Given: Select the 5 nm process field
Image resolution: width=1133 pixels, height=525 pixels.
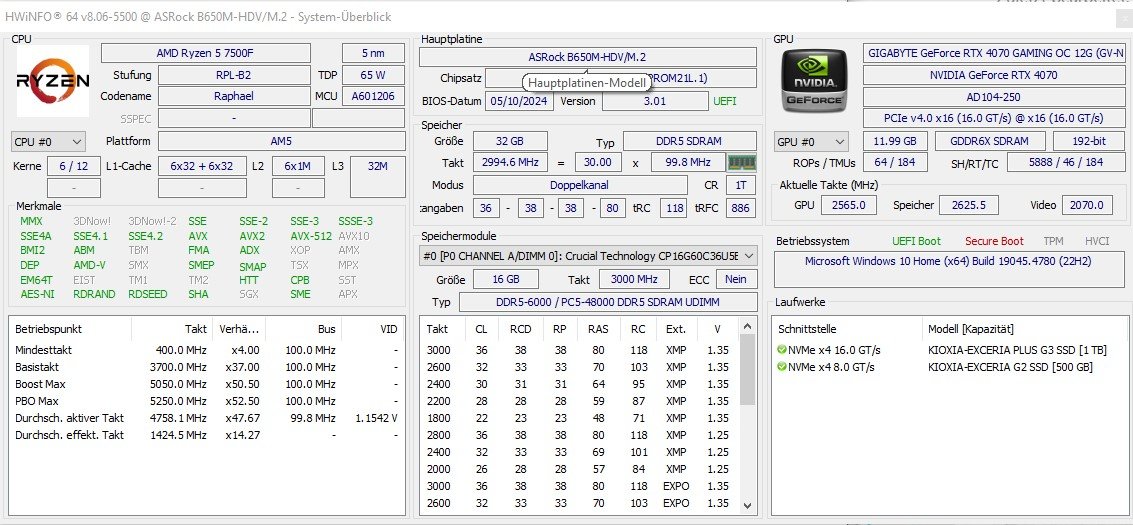Looking at the screenshot, I should click(x=374, y=53).
